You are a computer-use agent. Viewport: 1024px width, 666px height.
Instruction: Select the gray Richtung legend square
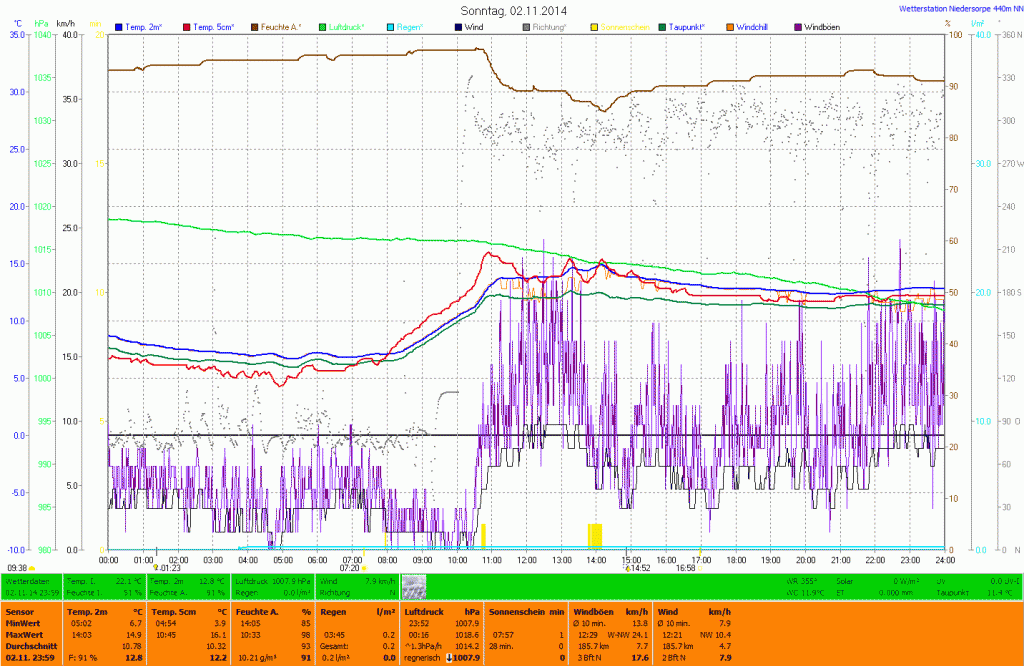pyautogui.click(x=526, y=26)
